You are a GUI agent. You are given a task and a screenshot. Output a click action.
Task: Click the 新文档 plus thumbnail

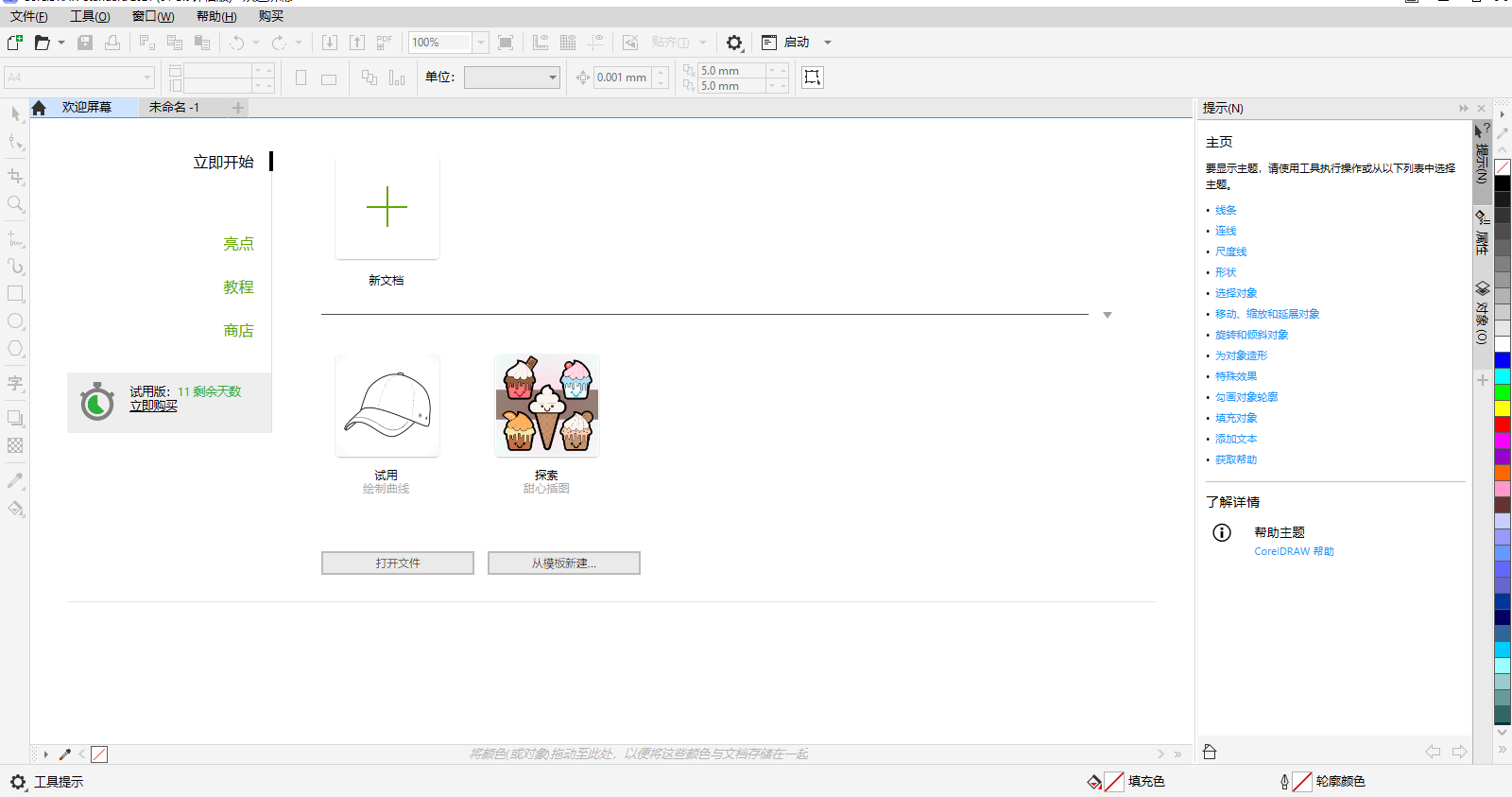[387, 207]
